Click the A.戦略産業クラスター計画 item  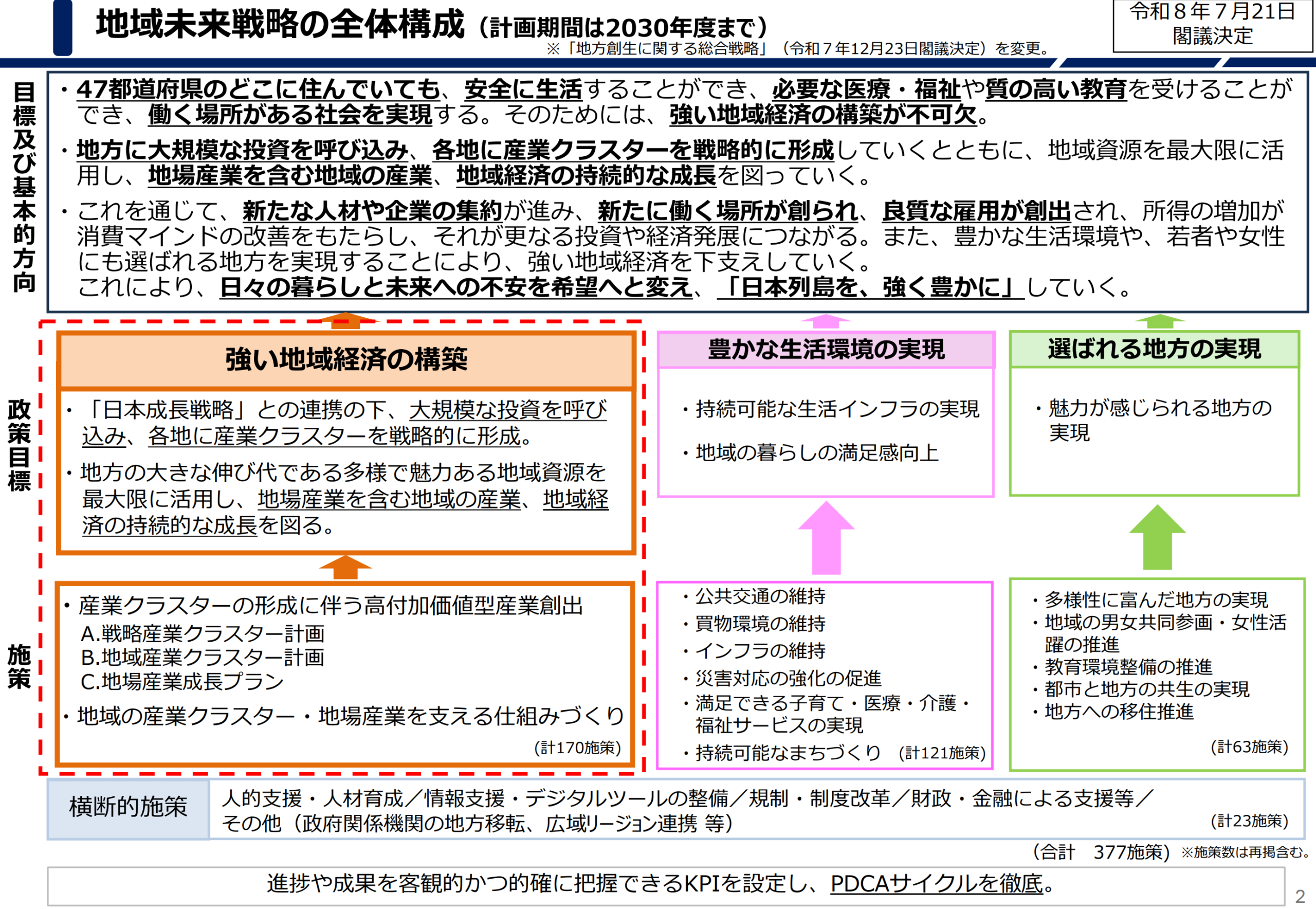click(203, 633)
